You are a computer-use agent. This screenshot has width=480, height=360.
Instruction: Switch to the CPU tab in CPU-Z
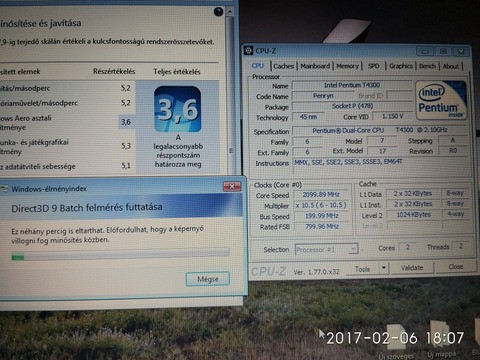(258, 66)
